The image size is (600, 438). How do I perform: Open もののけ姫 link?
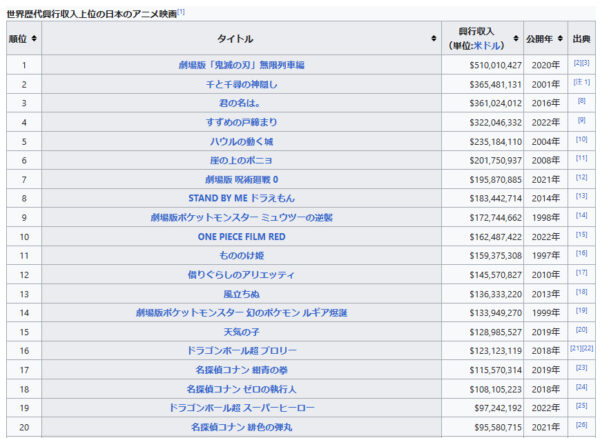click(x=241, y=256)
